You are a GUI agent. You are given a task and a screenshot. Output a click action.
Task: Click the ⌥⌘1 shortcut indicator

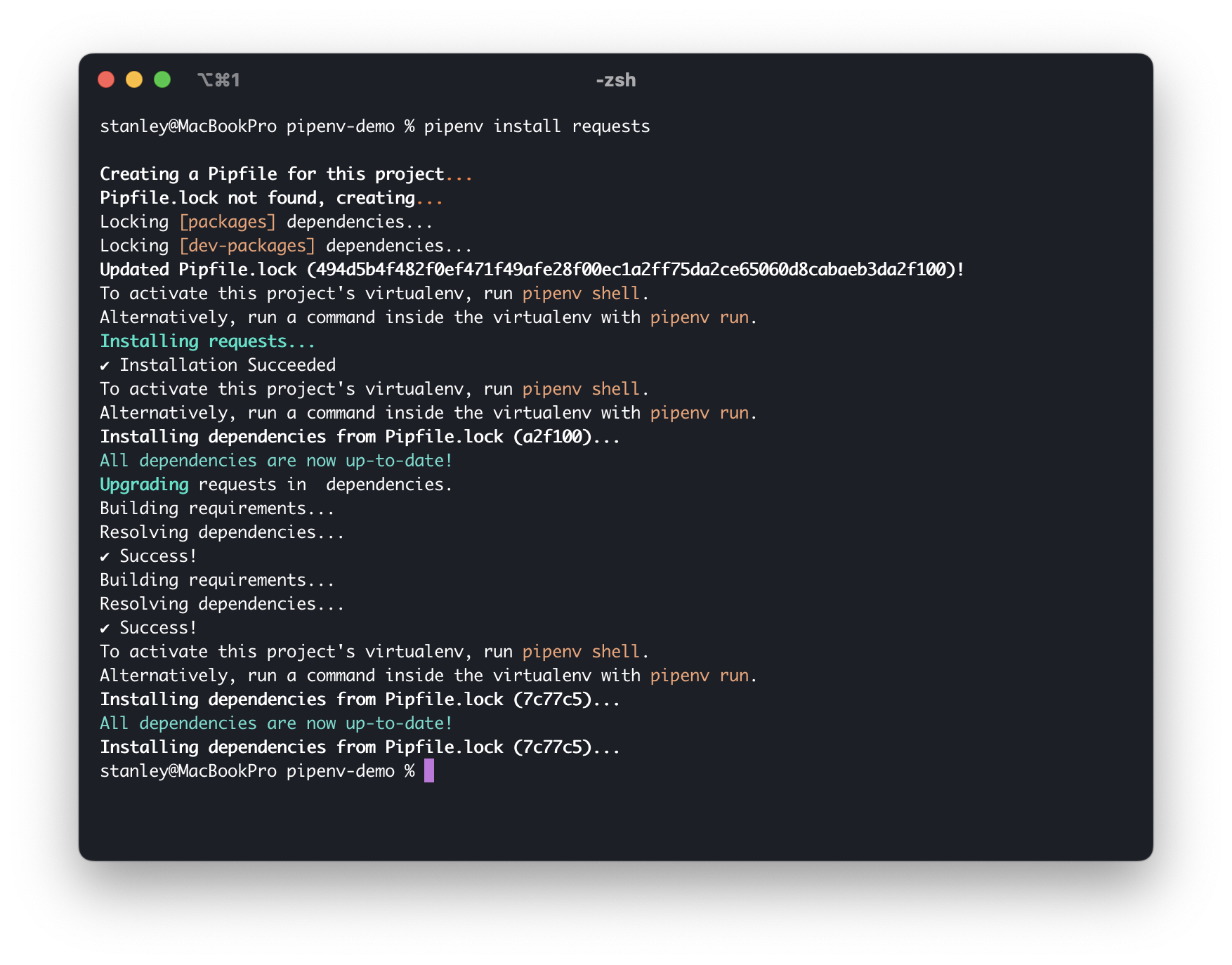(218, 80)
